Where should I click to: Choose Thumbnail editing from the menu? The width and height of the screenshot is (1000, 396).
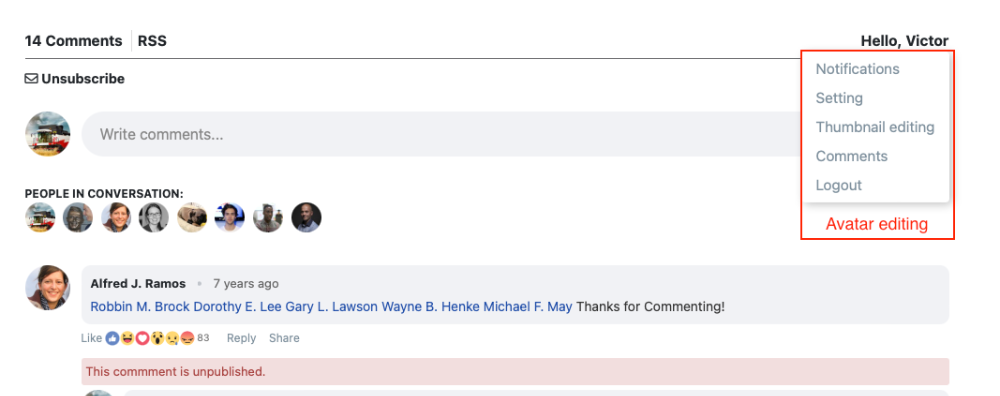pyautogui.click(x=875, y=127)
